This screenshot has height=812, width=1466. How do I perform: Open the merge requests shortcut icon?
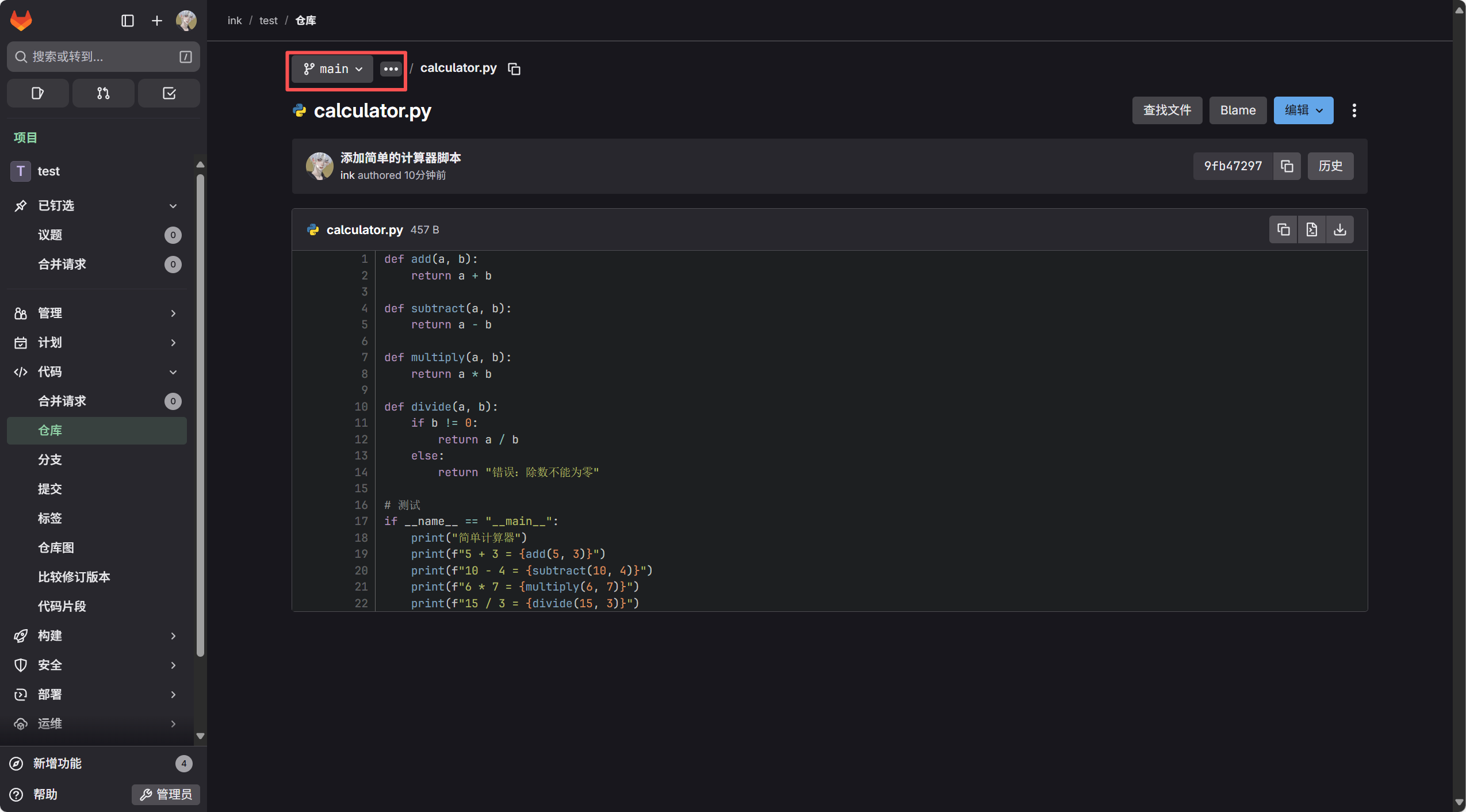pyautogui.click(x=103, y=93)
